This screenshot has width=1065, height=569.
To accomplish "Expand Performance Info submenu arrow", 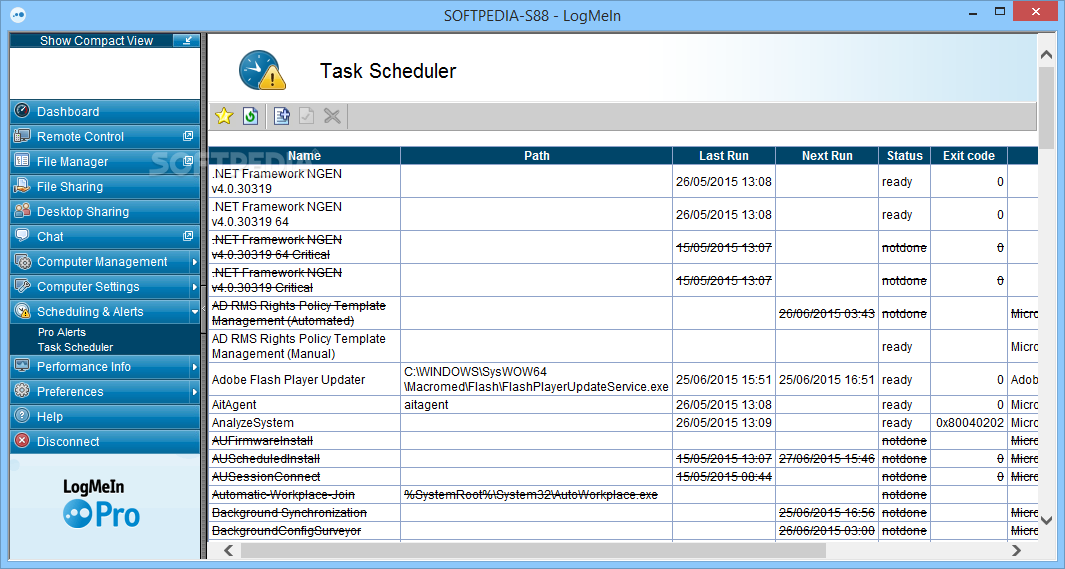I will [x=194, y=367].
